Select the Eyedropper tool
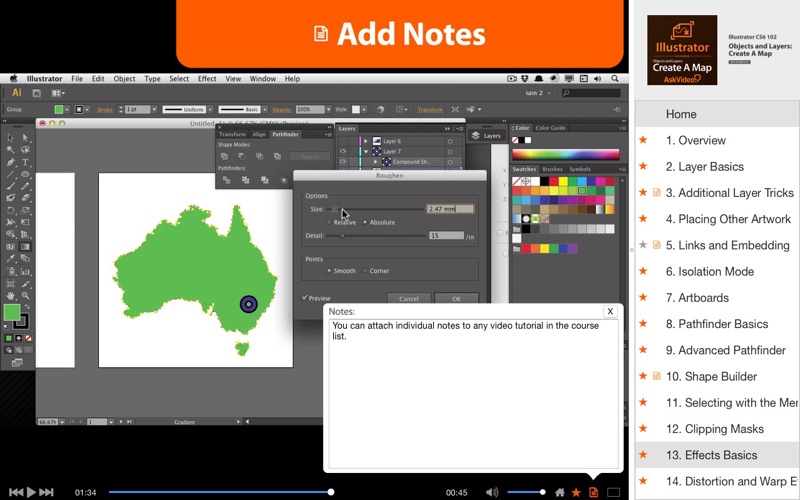800x500 pixels. pos(10,259)
